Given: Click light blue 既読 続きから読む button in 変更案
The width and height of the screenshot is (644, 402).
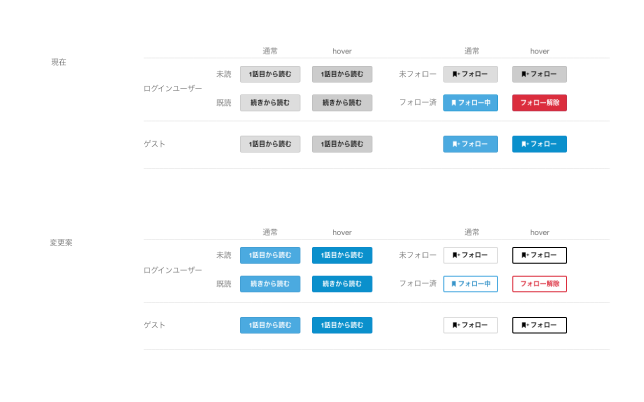Looking at the screenshot, I should click(270, 284).
